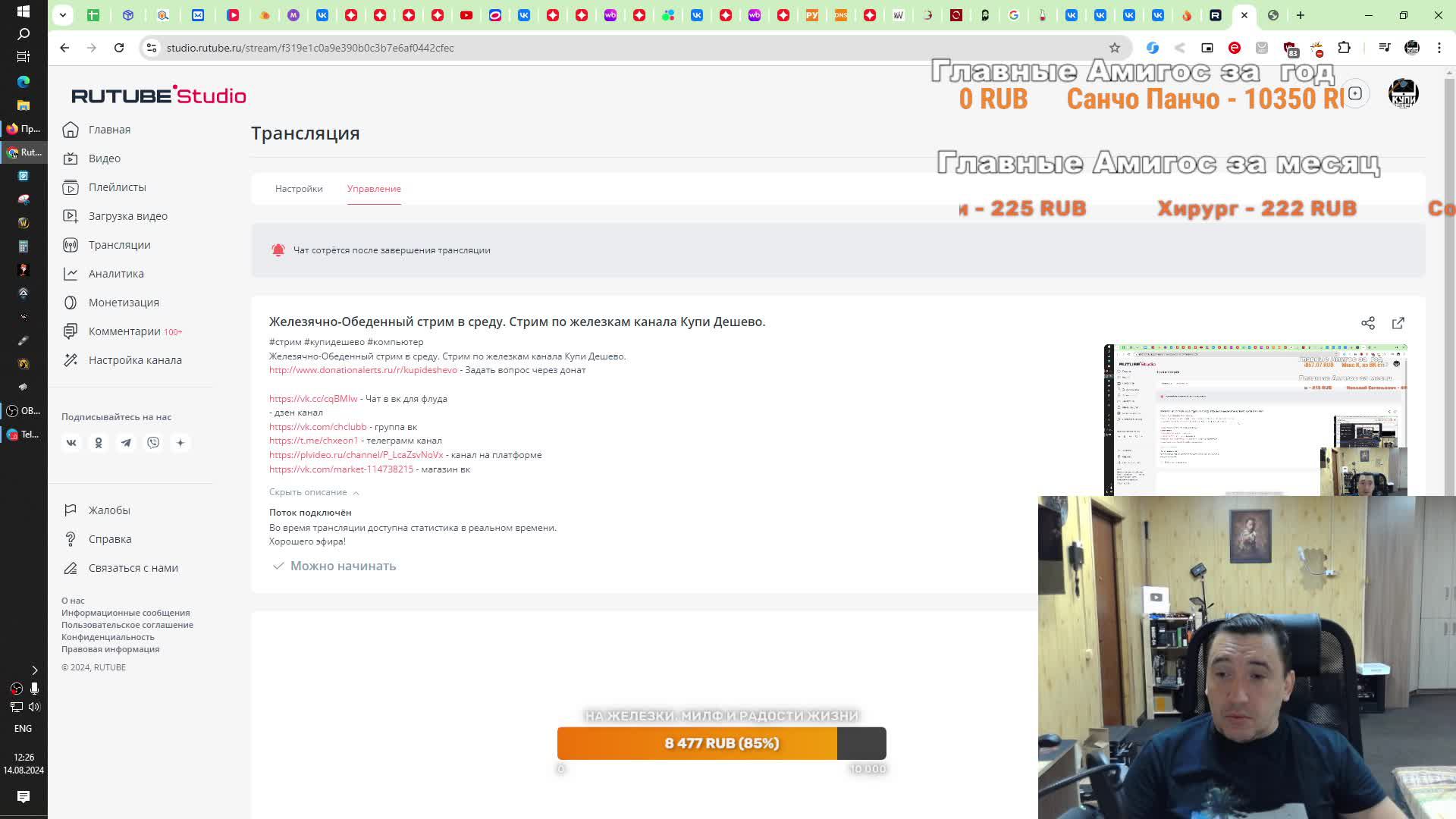
Task: Expand the hidden taskbar icons chevron
Action: click(x=34, y=670)
